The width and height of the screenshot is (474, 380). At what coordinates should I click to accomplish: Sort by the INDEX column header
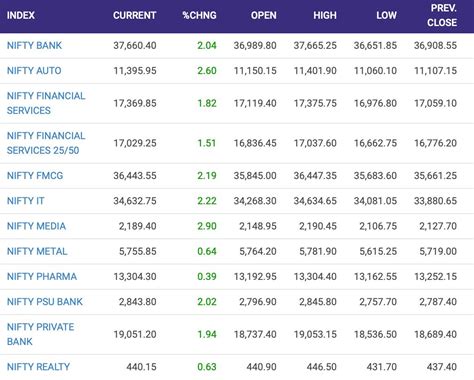coord(21,15)
